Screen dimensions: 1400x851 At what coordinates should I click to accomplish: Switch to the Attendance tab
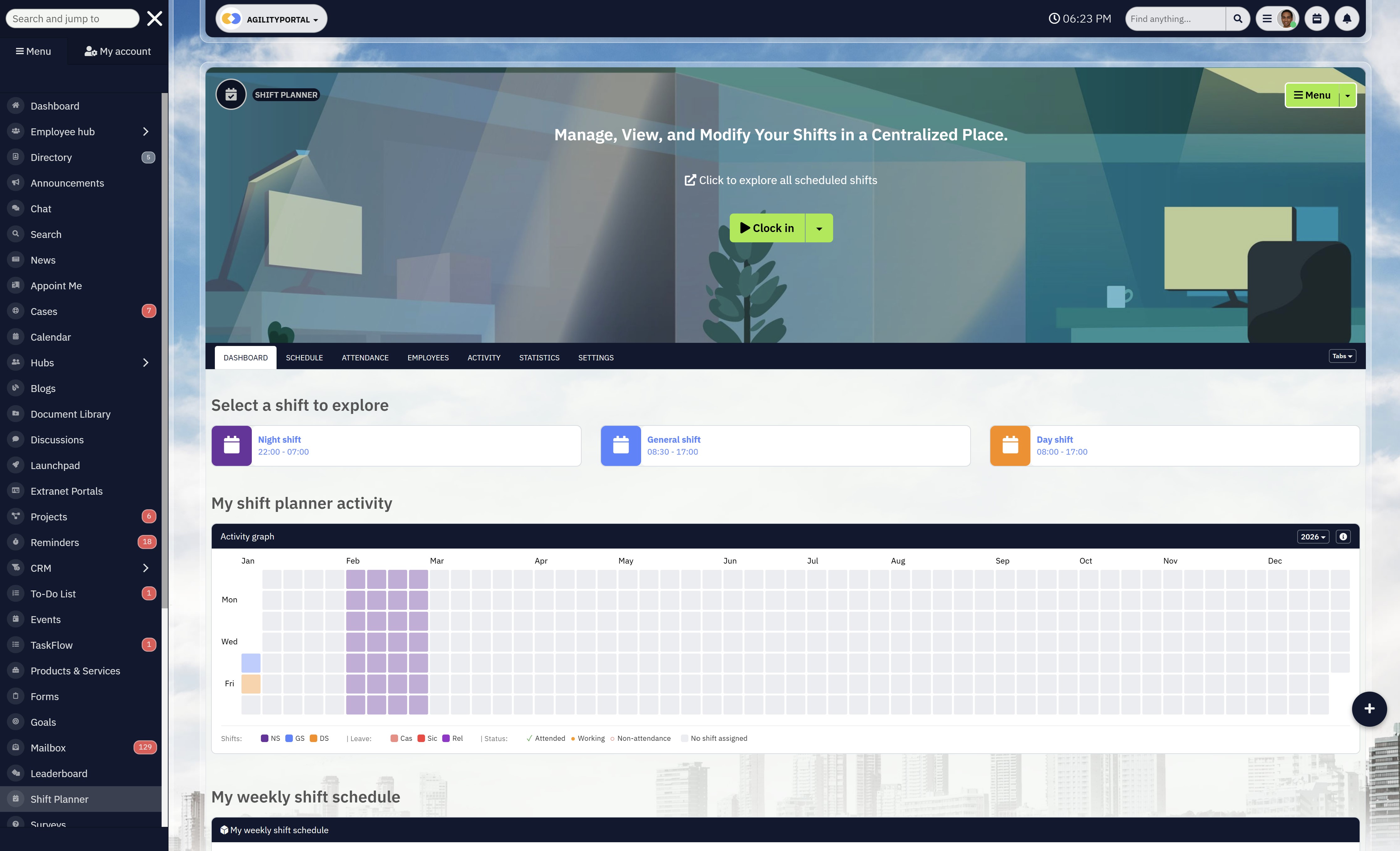[365, 358]
